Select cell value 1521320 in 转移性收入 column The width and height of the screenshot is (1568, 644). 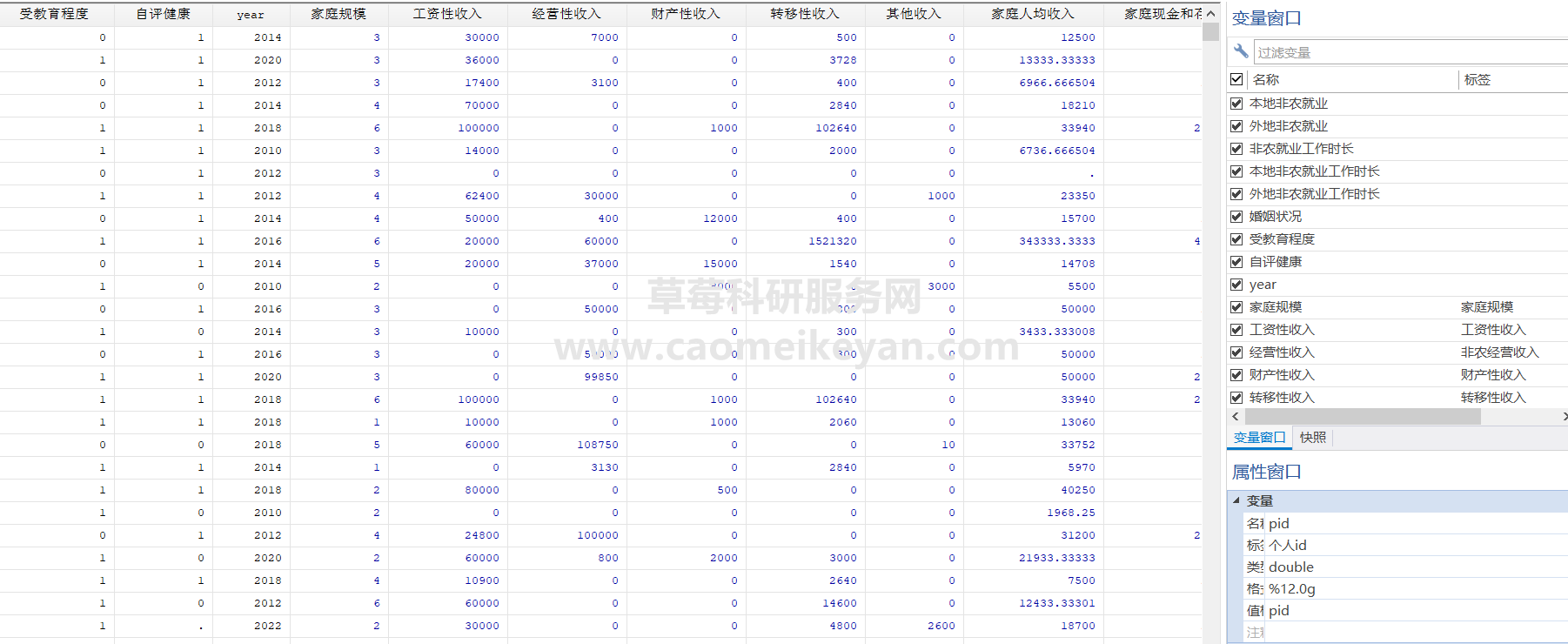click(x=833, y=241)
